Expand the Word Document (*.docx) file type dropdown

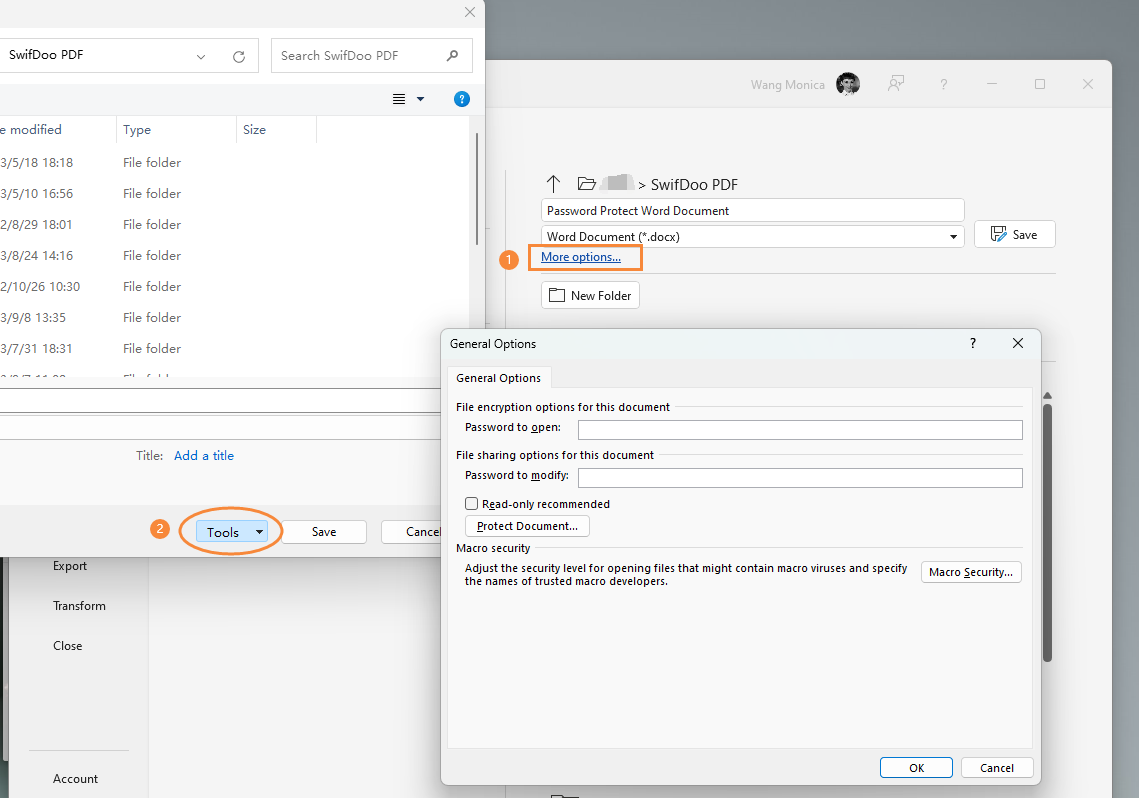[953, 237]
